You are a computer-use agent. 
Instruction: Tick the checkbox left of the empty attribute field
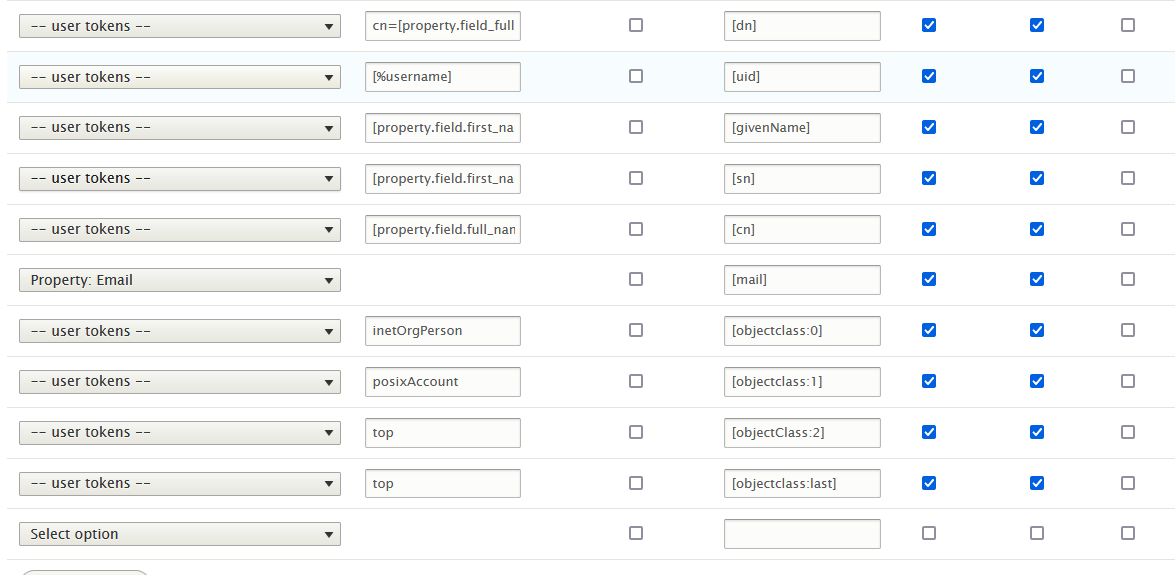pos(636,533)
